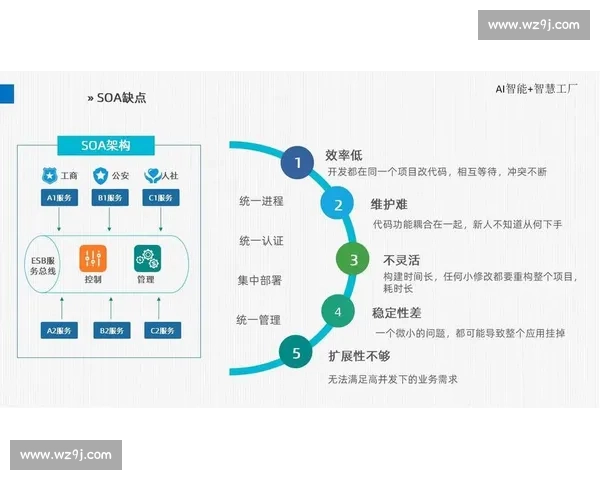The width and height of the screenshot is (600, 480).
Task: Click the 人社 heart-in-hands icon
Action: coord(152,175)
